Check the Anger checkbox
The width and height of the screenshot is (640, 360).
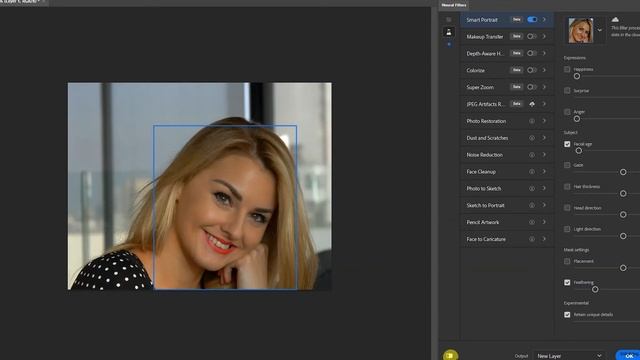(x=567, y=112)
